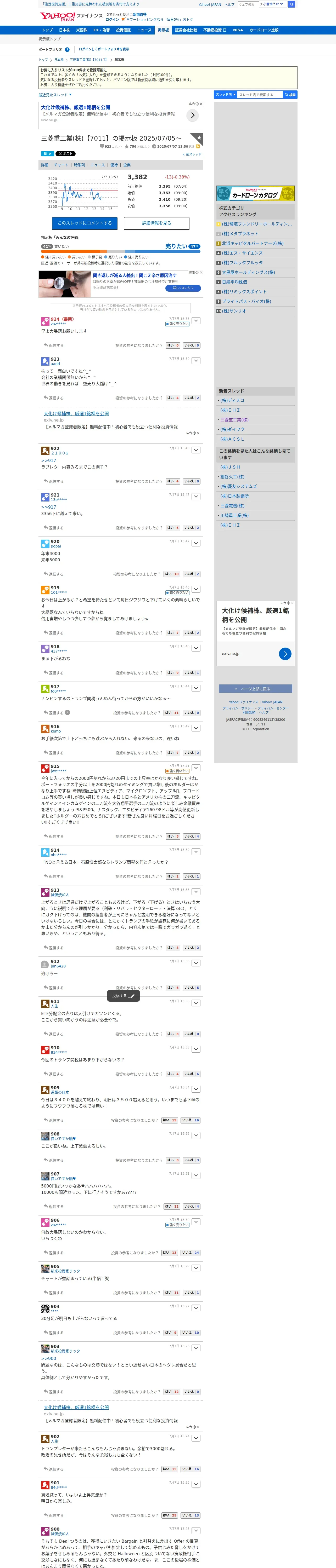Click the floating 投稿する pencil button
336x1568 pixels.
124,996
